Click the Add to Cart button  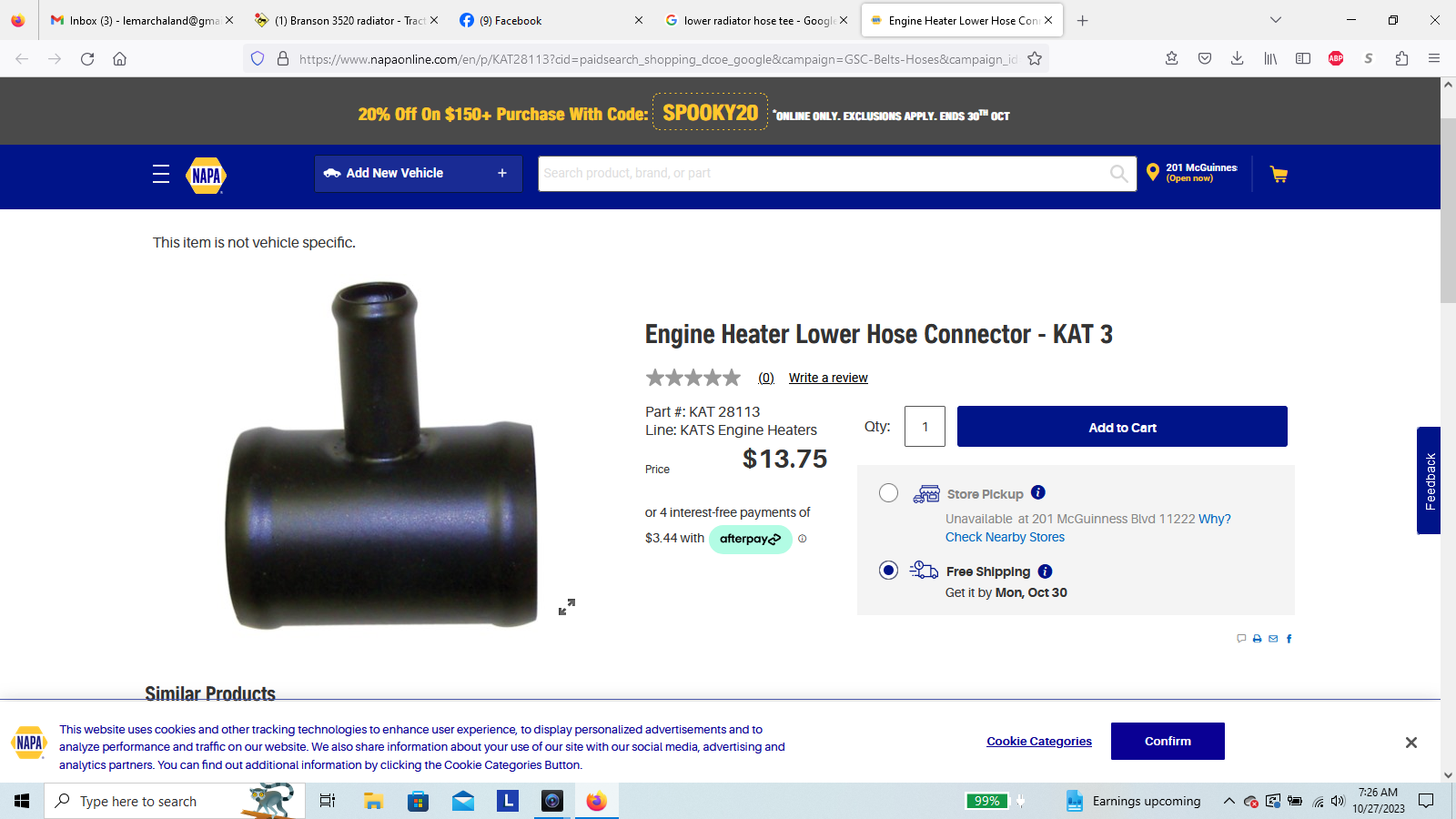coord(1122,427)
